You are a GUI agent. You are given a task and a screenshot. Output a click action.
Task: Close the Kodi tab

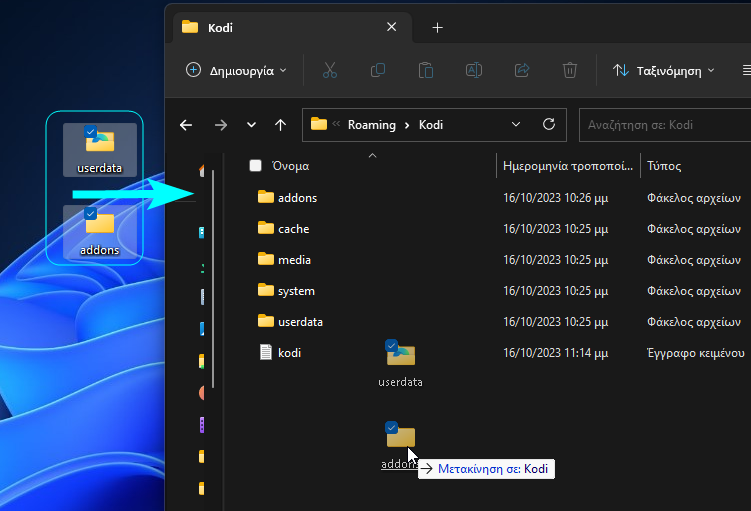click(x=391, y=27)
